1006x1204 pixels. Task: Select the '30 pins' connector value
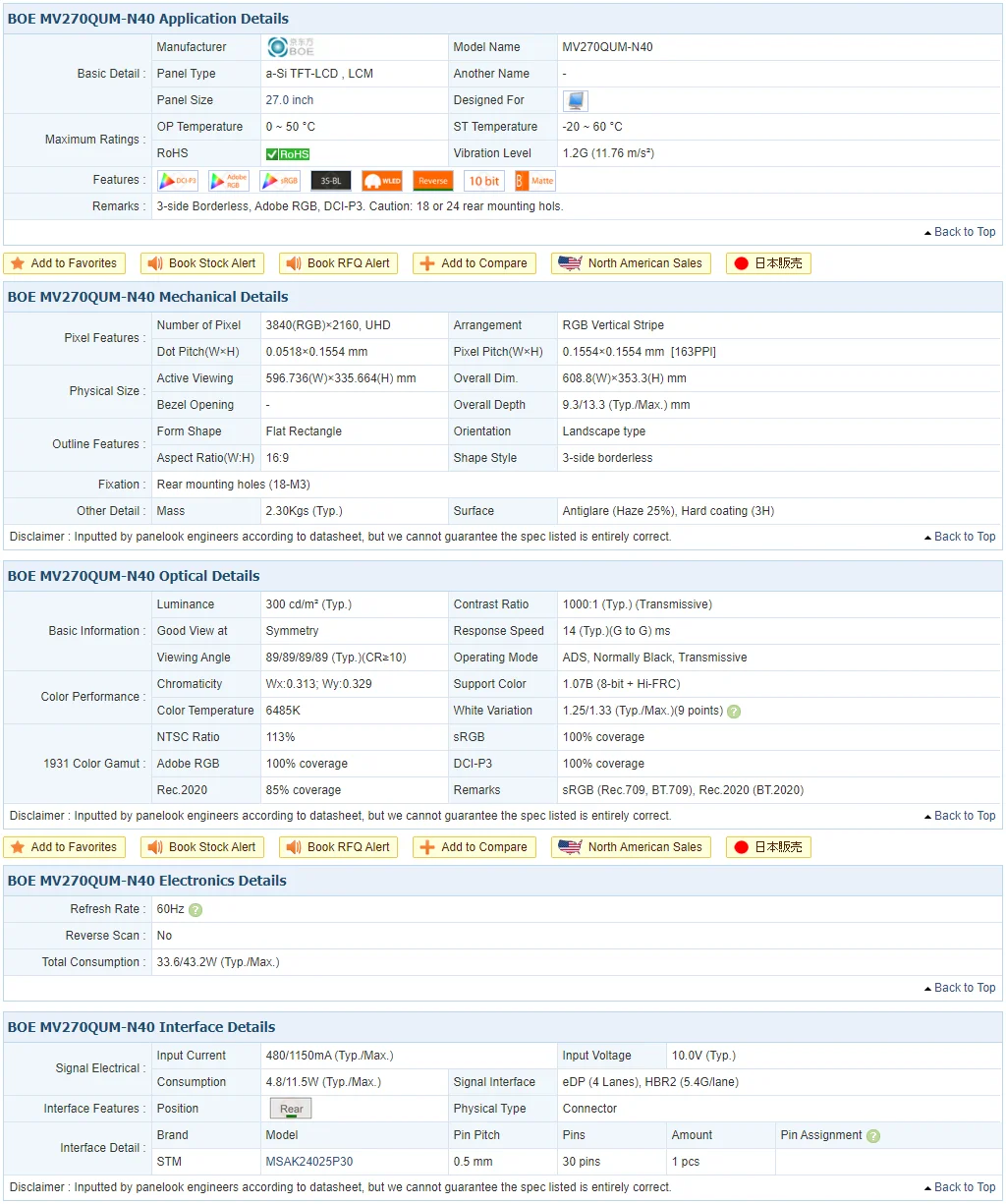click(582, 1162)
